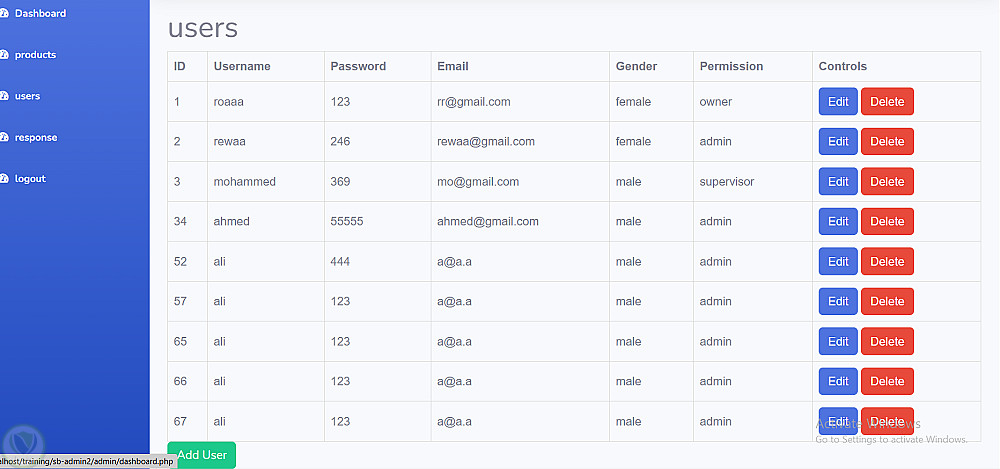
Task: Delete the user with ID 66
Action: [x=887, y=381]
